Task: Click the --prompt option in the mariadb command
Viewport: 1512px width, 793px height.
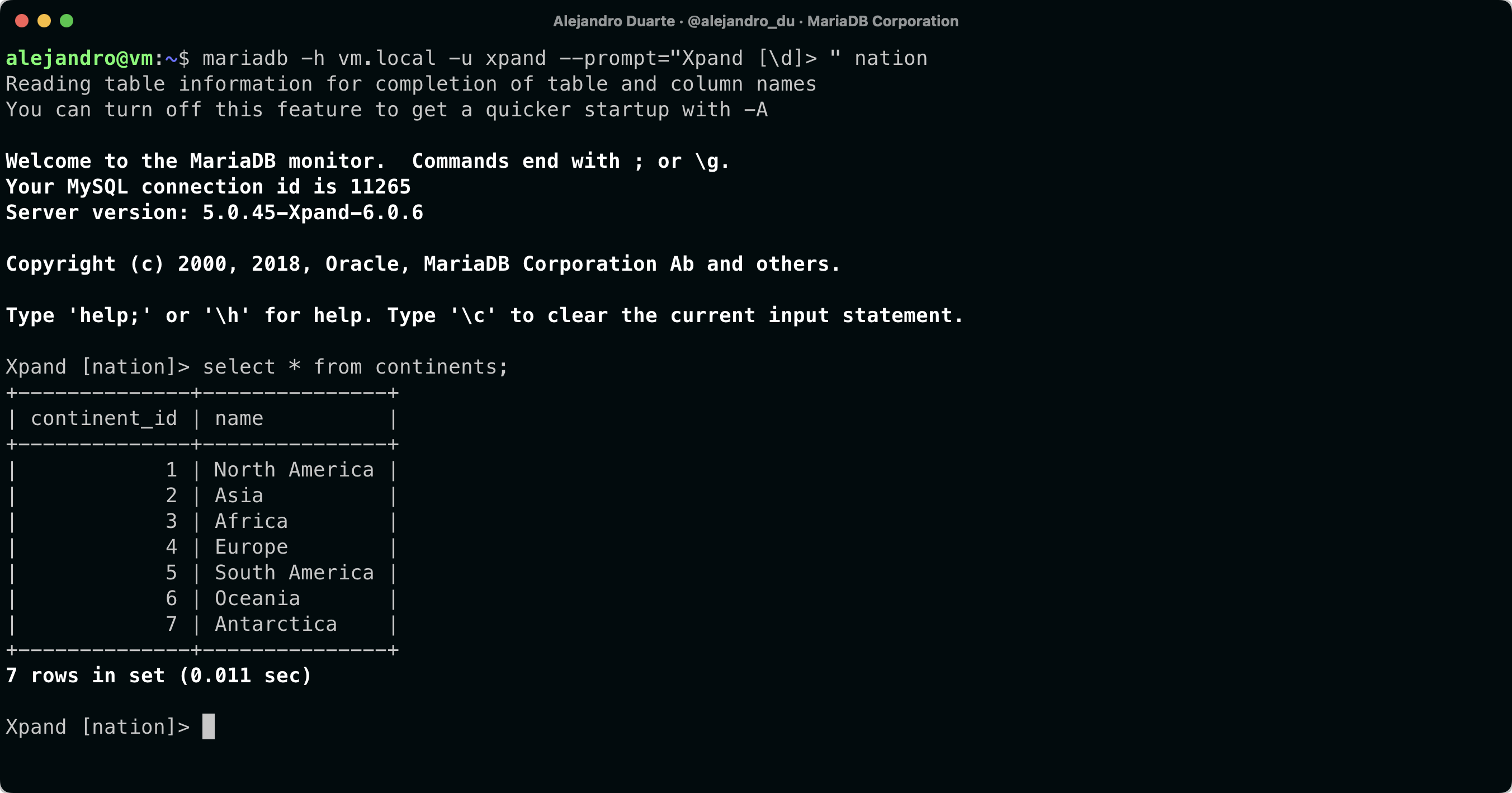Action: click(x=688, y=58)
